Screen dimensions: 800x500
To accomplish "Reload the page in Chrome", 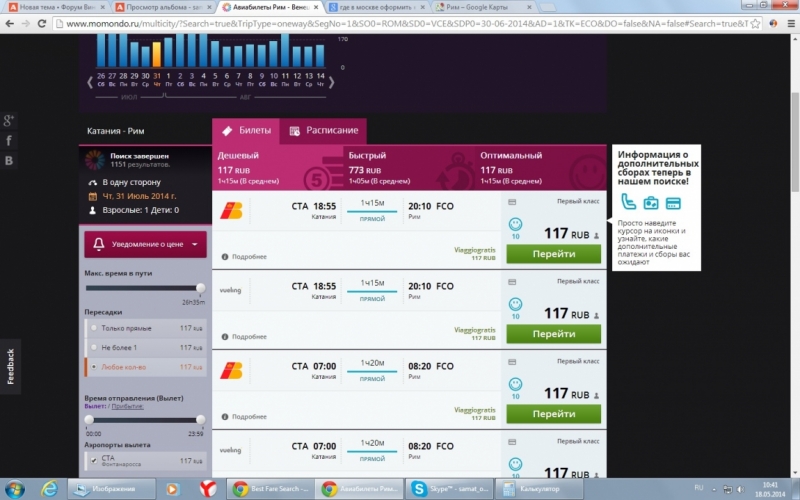I will (x=42, y=23).
